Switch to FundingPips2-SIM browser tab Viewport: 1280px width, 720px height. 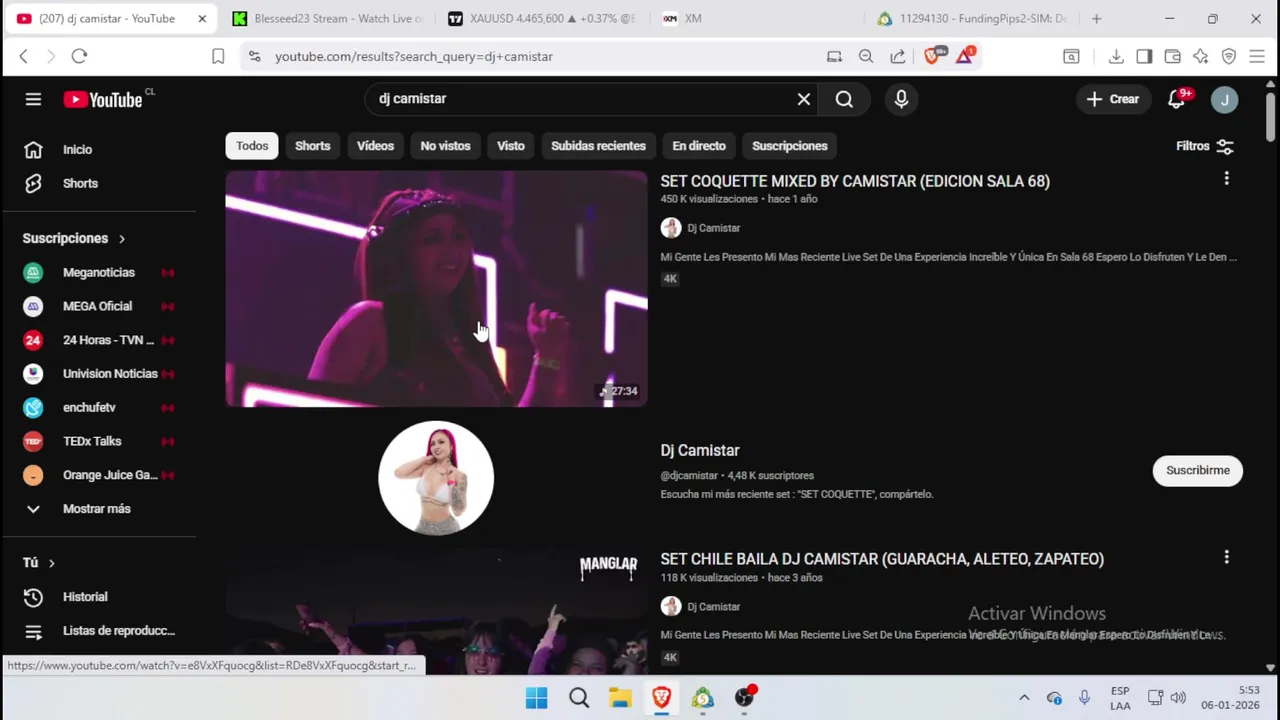coord(972,18)
